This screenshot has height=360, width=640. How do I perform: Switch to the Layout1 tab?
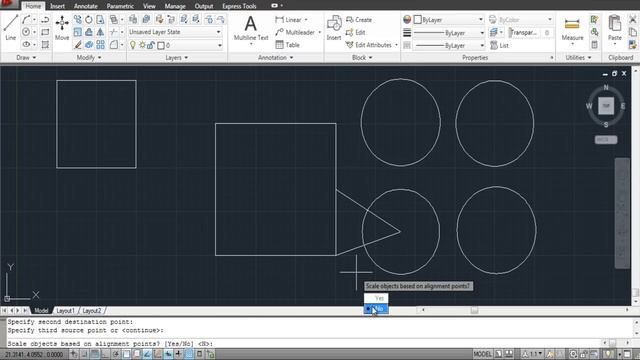(x=65, y=311)
